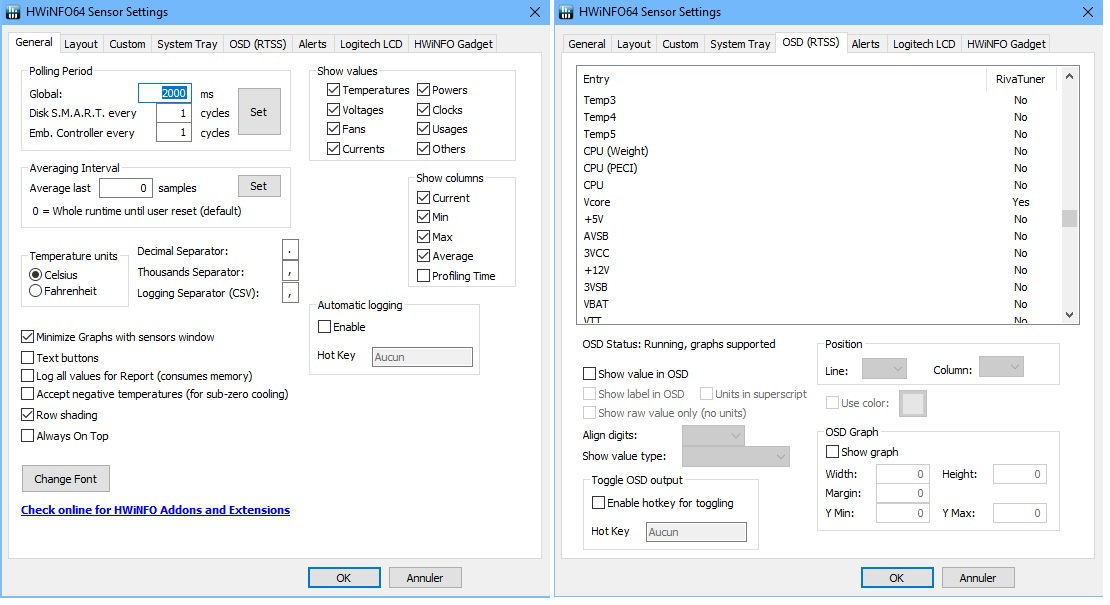1110x605 pixels.
Task: Select the +12V entry row
Action: pyautogui.click(x=819, y=270)
